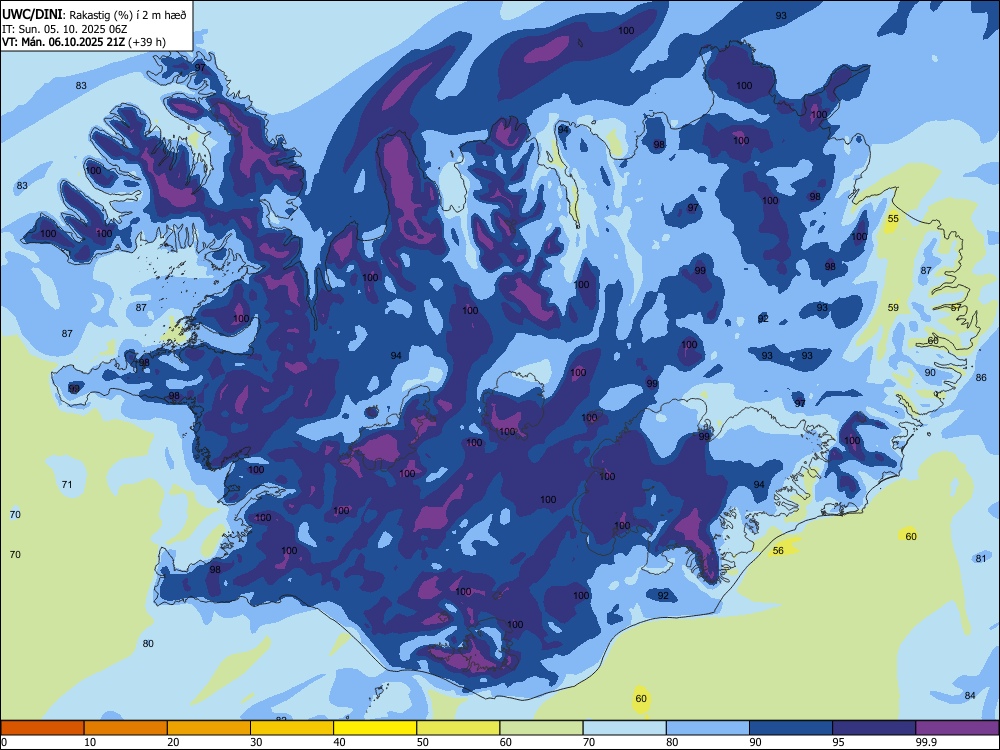Click the '57' humidity value on the map
Viewport: 1000px width, 750px height.
956,307
